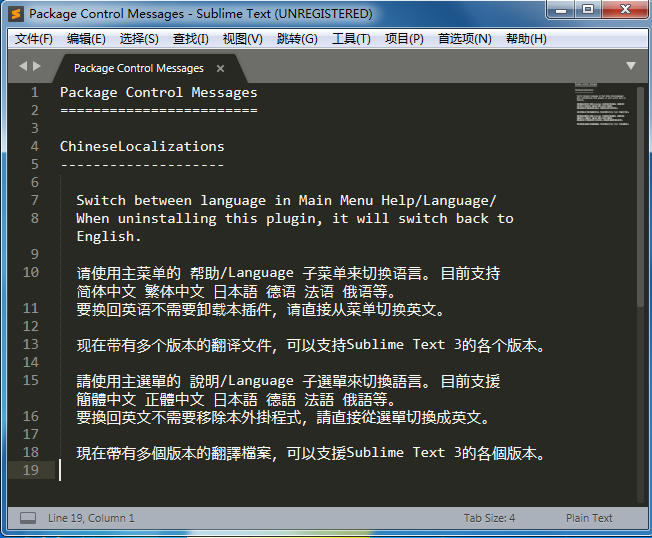Click the '现在带有多个版本的翻译文件' line

point(311,345)
